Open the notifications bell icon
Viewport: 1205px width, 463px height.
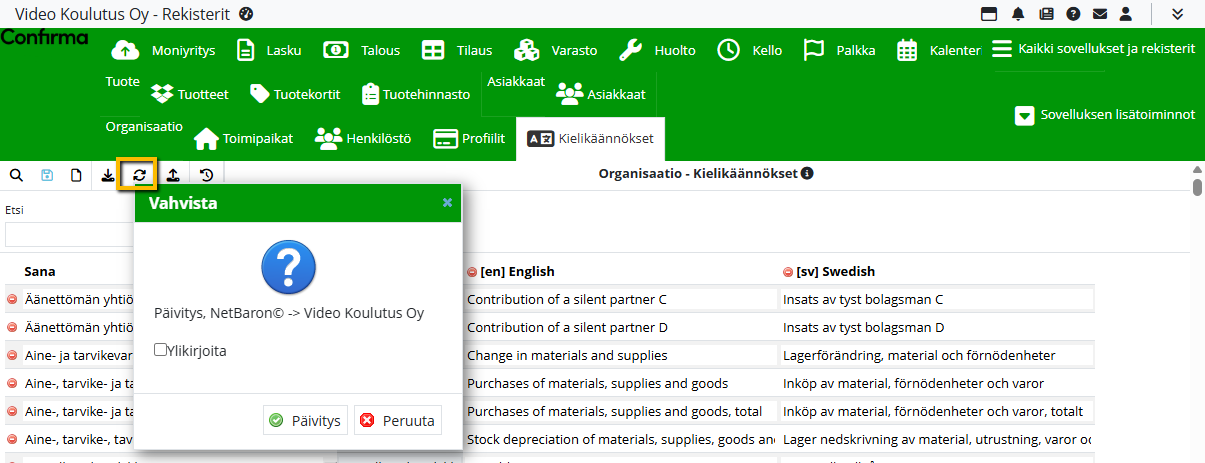click(x=1018, y=14)
